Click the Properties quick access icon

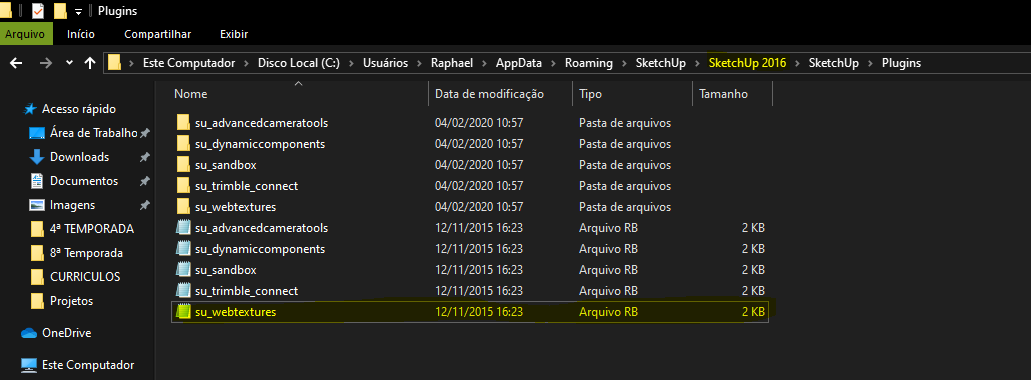37,11
